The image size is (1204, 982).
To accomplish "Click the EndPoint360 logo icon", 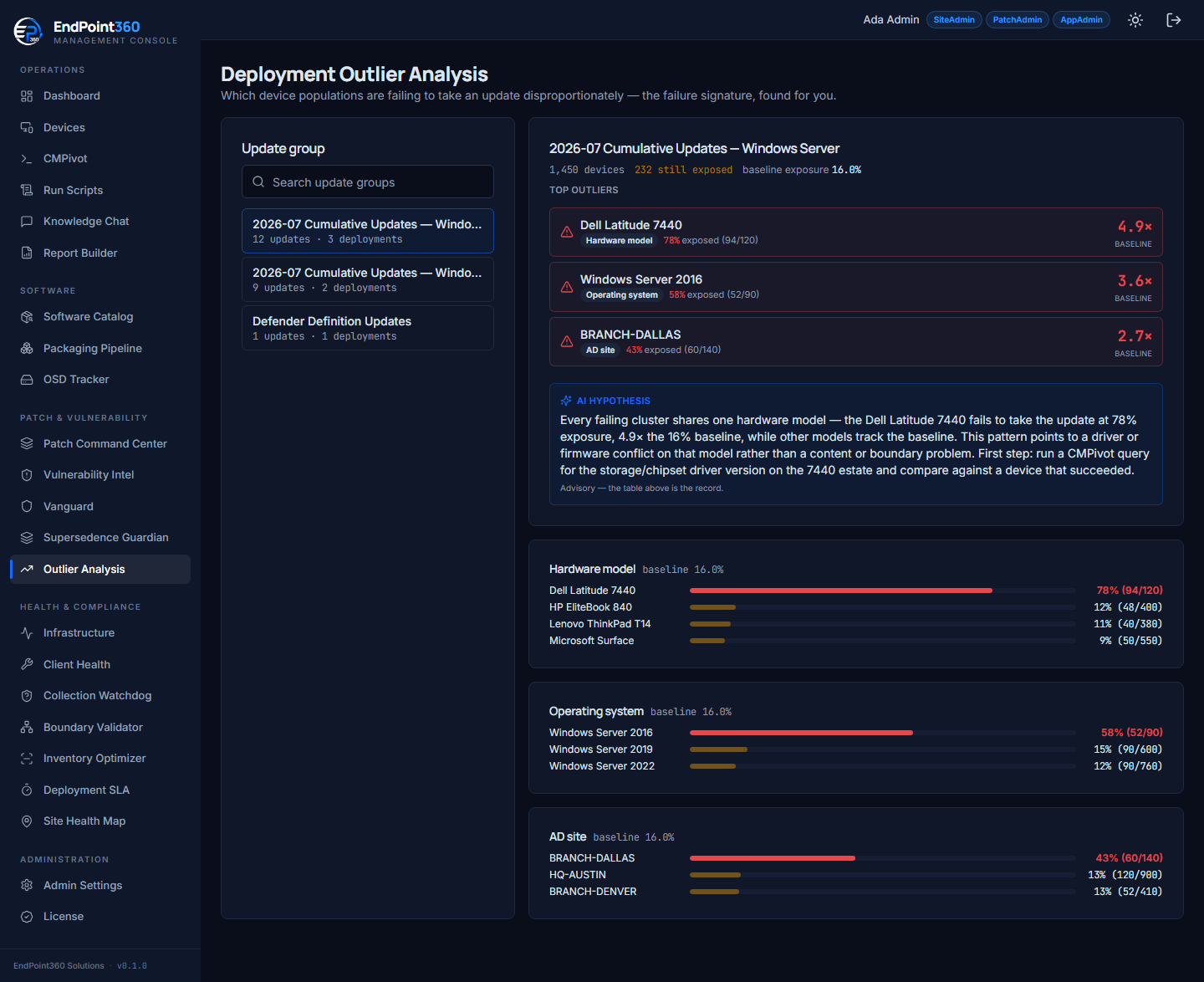I will pyautogui.click(x=28, y=31).
